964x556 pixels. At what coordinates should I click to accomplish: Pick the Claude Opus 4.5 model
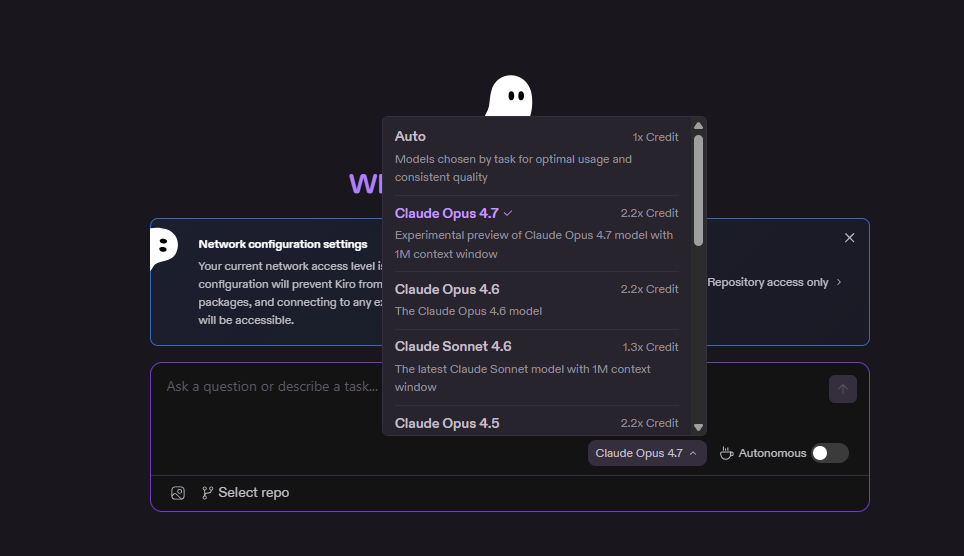tap(537, 423)
